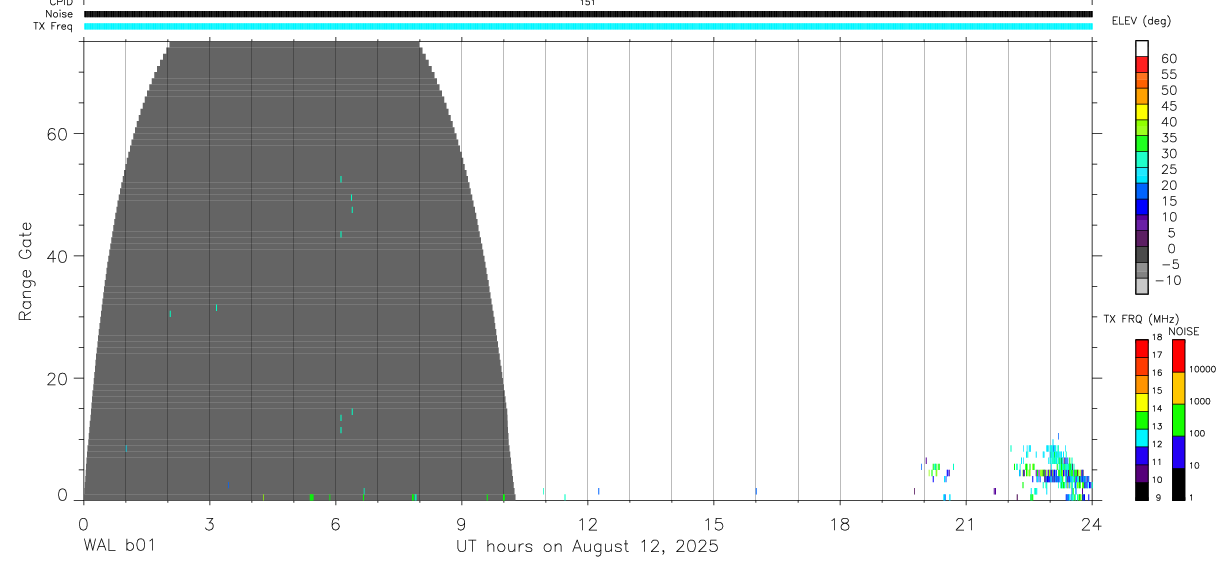
Task: Click the yellow segment of ELEV color bar
Action: pyautogui.click(x=1142, y=111)
